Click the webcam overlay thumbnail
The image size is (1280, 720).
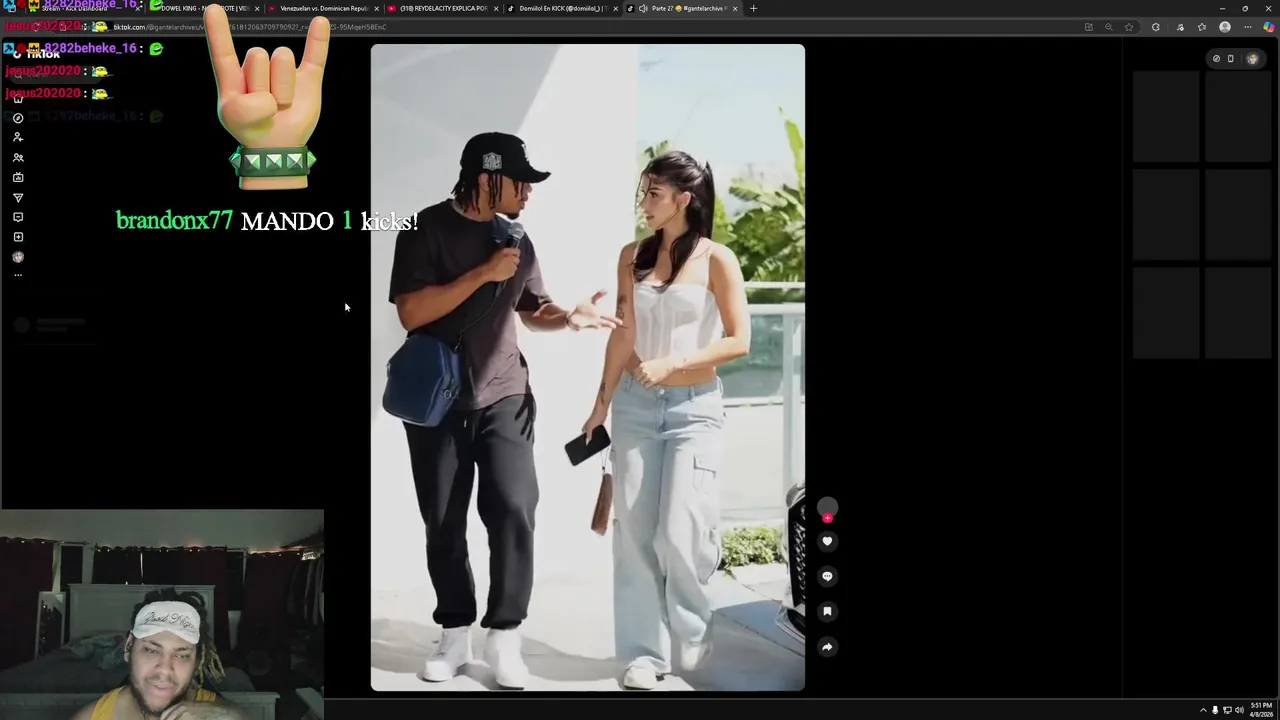coord(162,615)
